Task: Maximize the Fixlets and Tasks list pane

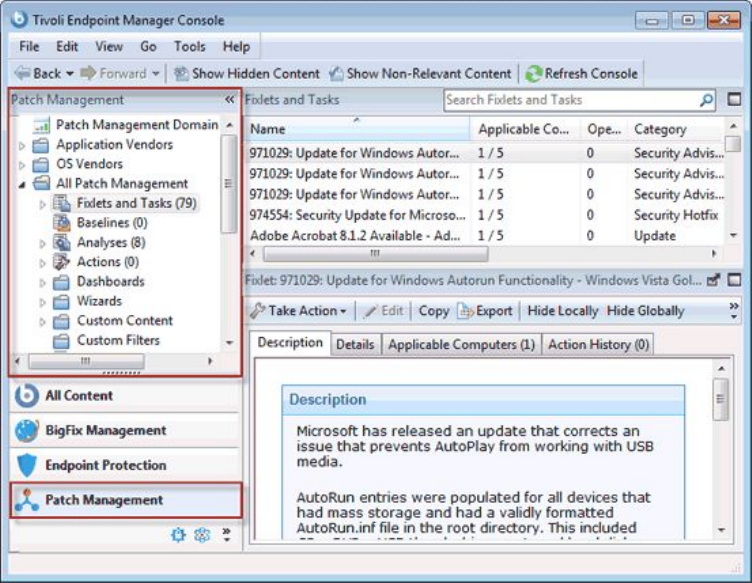Action: pos(734,99)
